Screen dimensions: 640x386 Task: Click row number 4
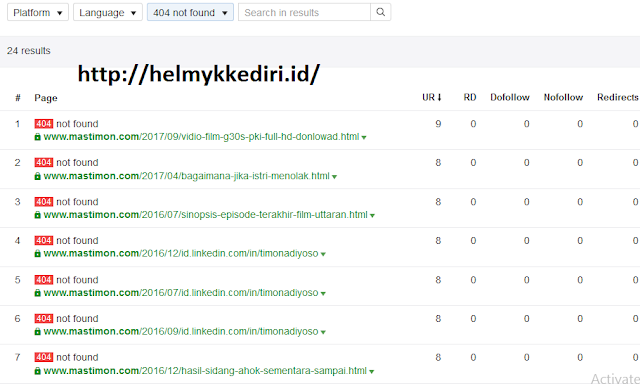click(18, 240)
